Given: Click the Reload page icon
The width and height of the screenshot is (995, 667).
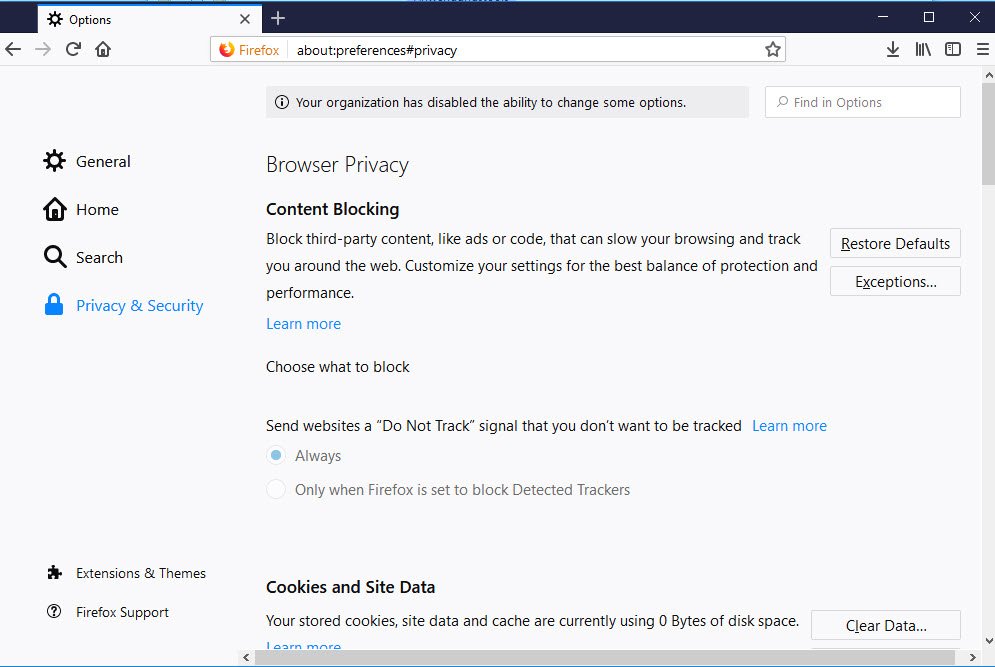Looking at the screenshot, I should [73, 49].
